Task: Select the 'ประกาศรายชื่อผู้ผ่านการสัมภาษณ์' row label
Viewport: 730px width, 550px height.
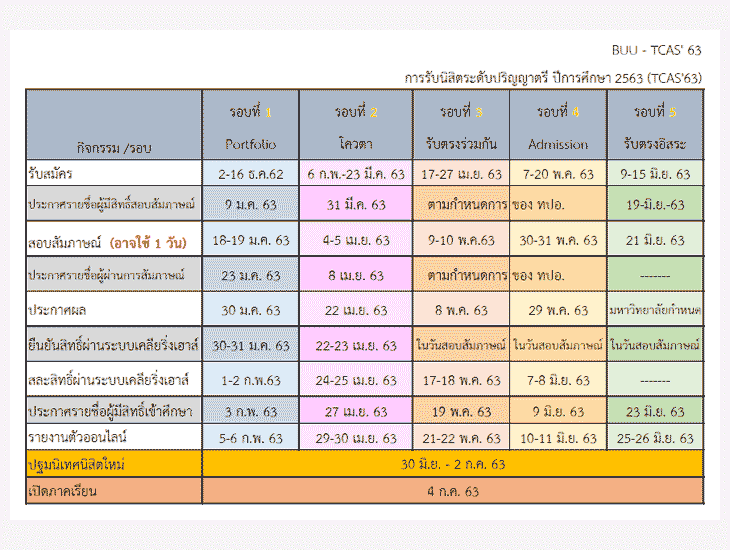Action: click(x=114, y=274)
